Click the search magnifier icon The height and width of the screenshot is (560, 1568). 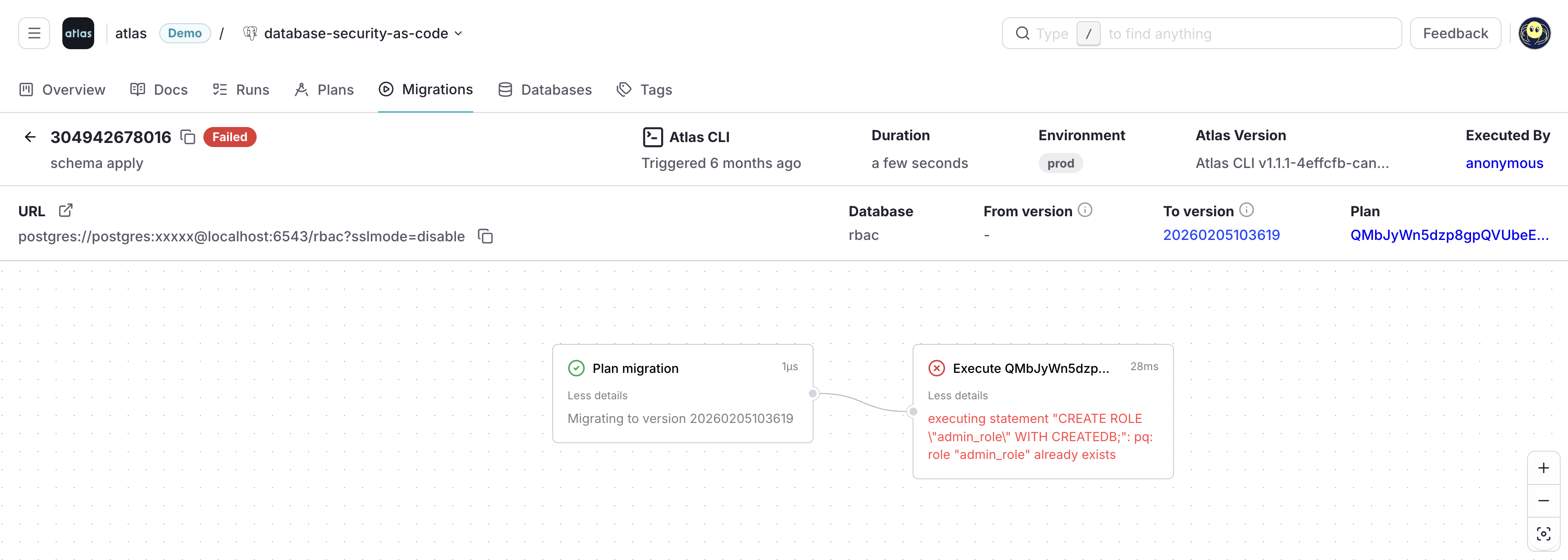1022,34
